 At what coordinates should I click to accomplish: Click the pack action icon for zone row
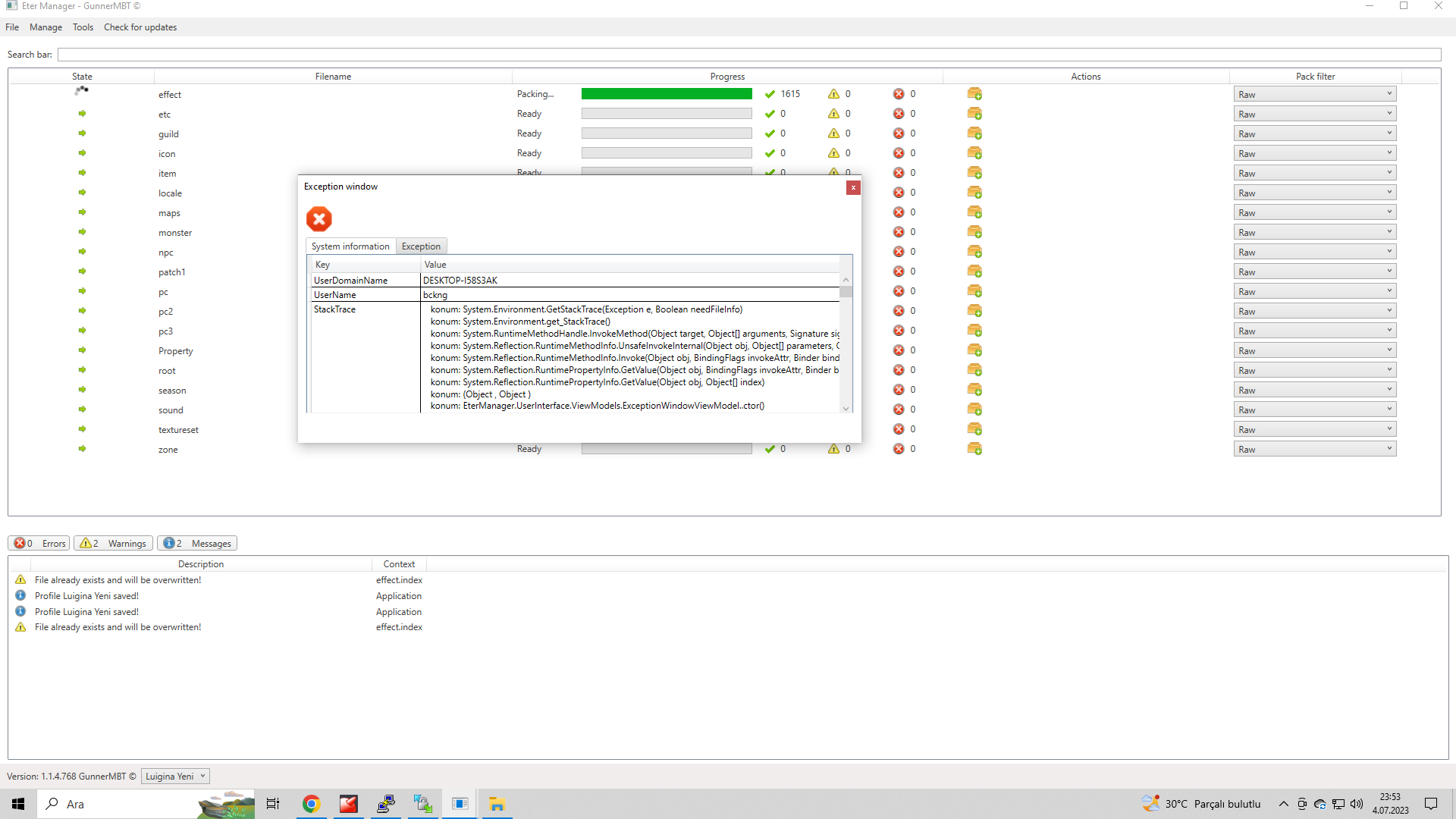point(974,449)
